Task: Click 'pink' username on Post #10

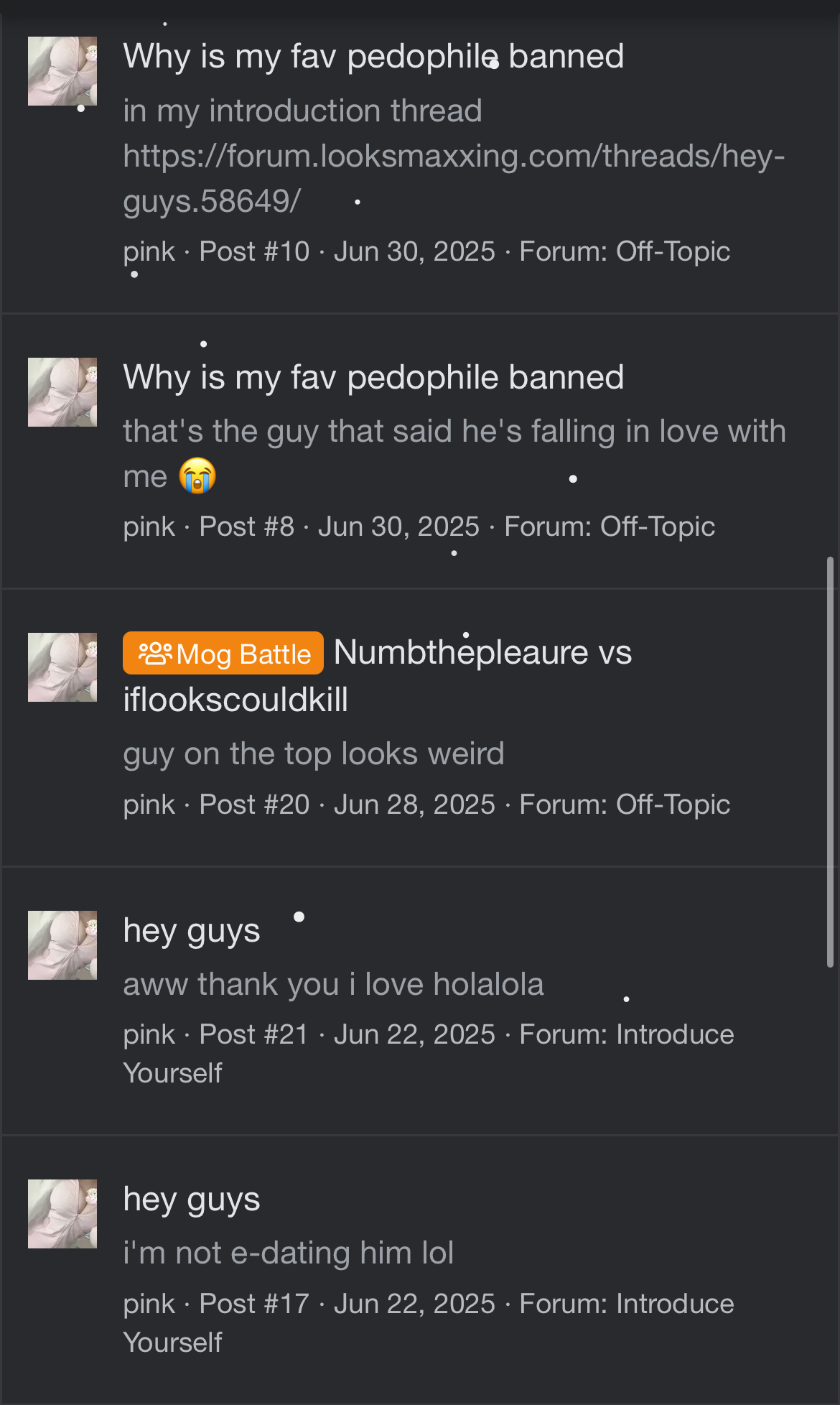Action: pos(149,251)
